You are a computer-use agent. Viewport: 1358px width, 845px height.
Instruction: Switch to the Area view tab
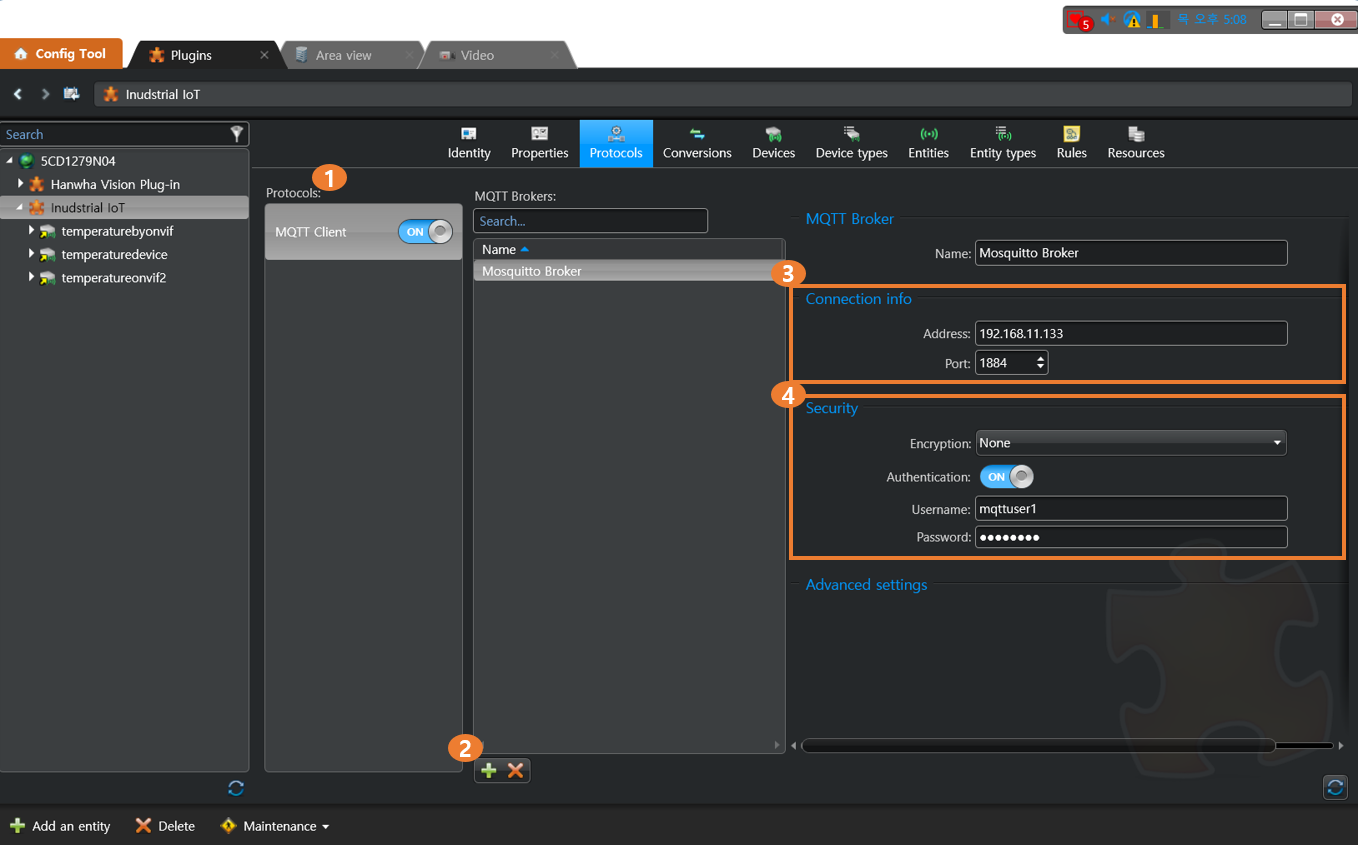tap(343, 55)
